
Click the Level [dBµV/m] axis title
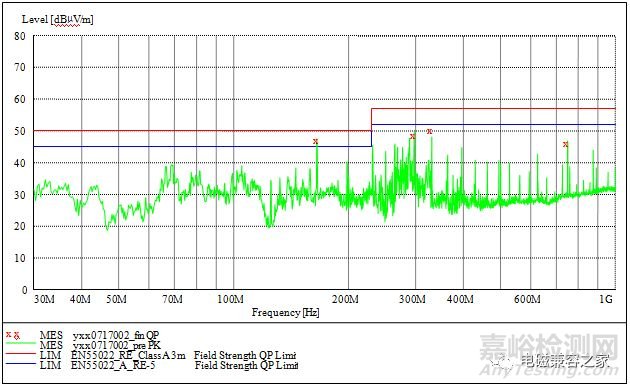point(57,19)
